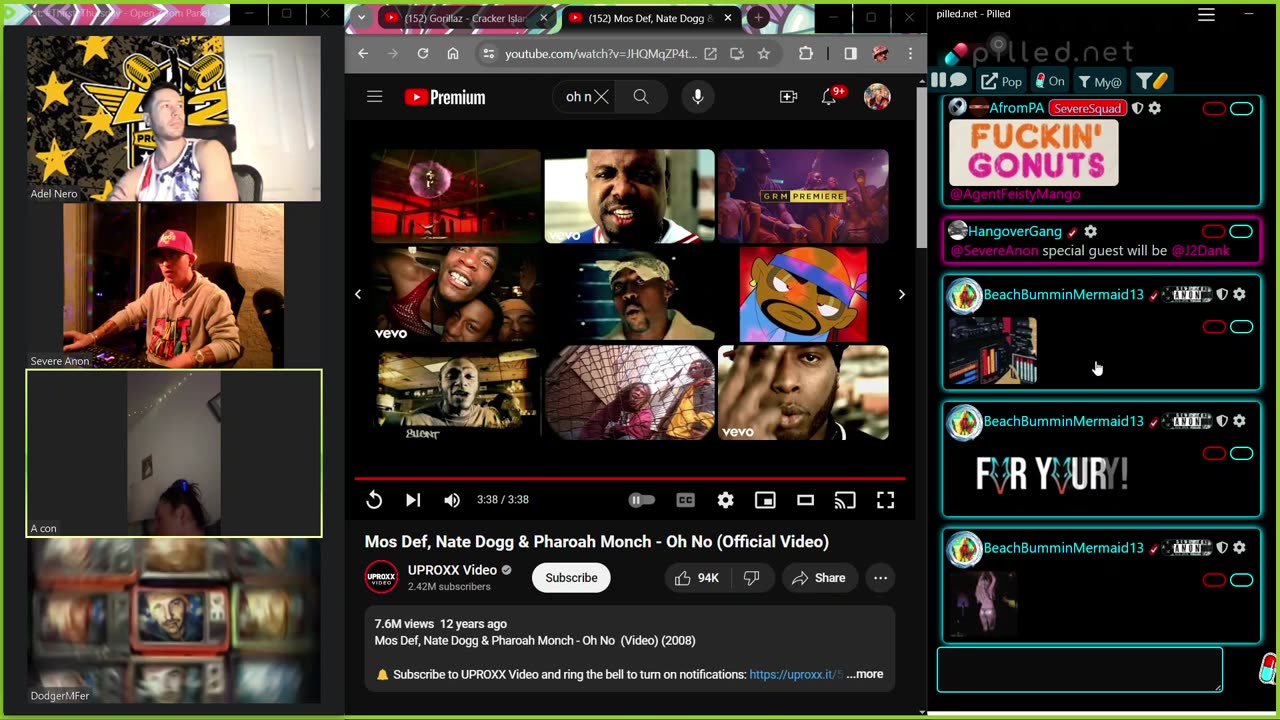This screenshot has height=720, width=1280.
Task: Open the UPROXX Video channel name
Action: (452, 570)
